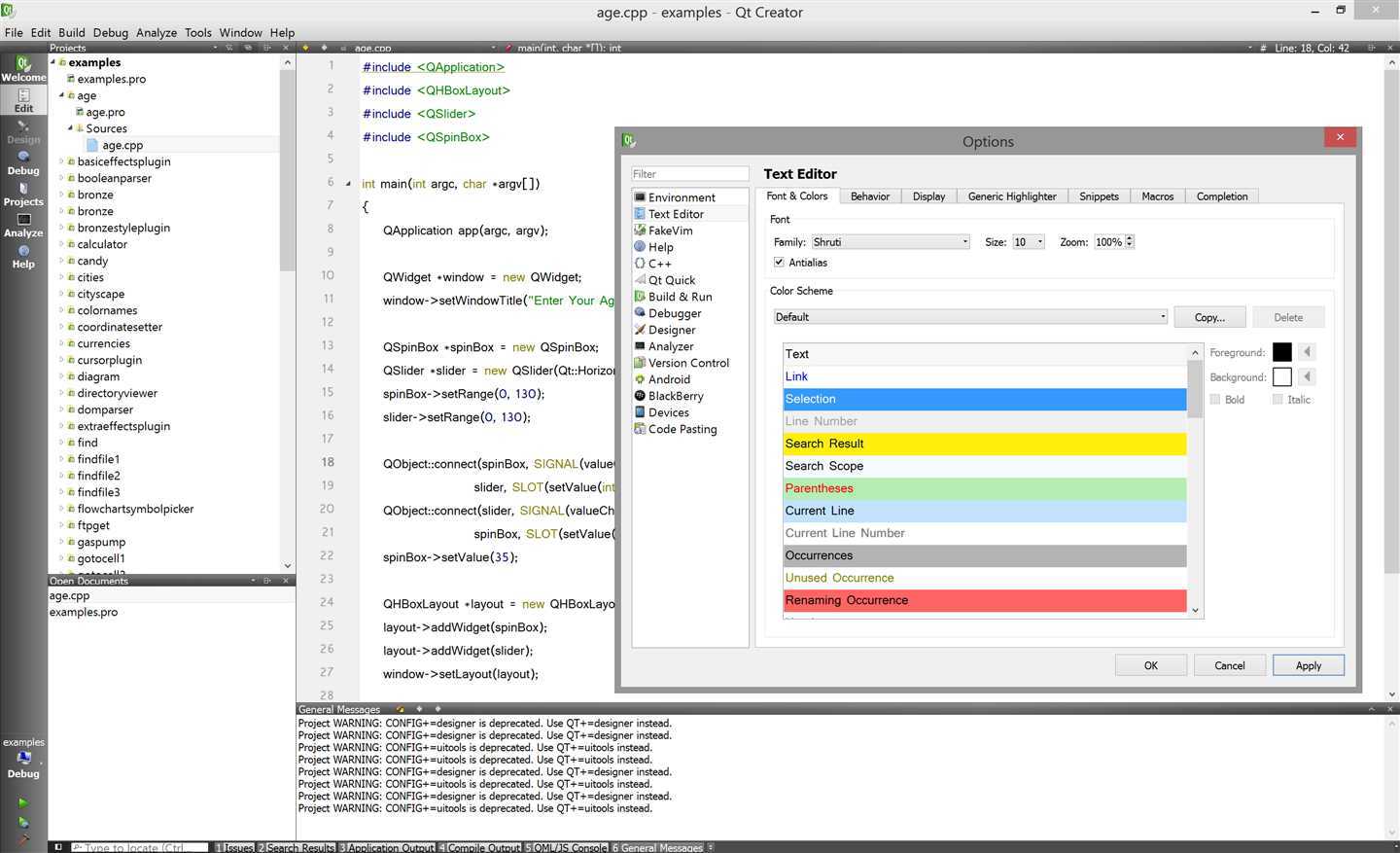Open the Compile Output pane
The image size is (1400, 853).
(479, 847)
